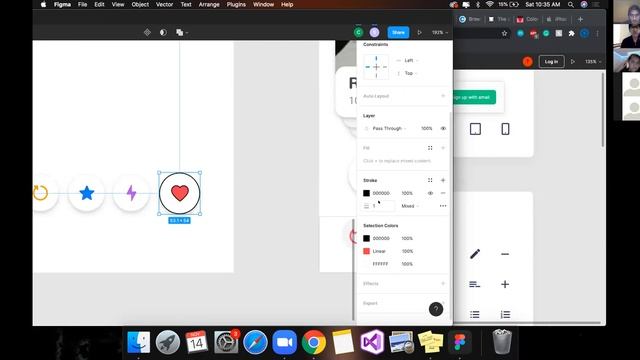Open the Edit menu
Viewport: 640px width, 360px height.
tap(99, 4)
